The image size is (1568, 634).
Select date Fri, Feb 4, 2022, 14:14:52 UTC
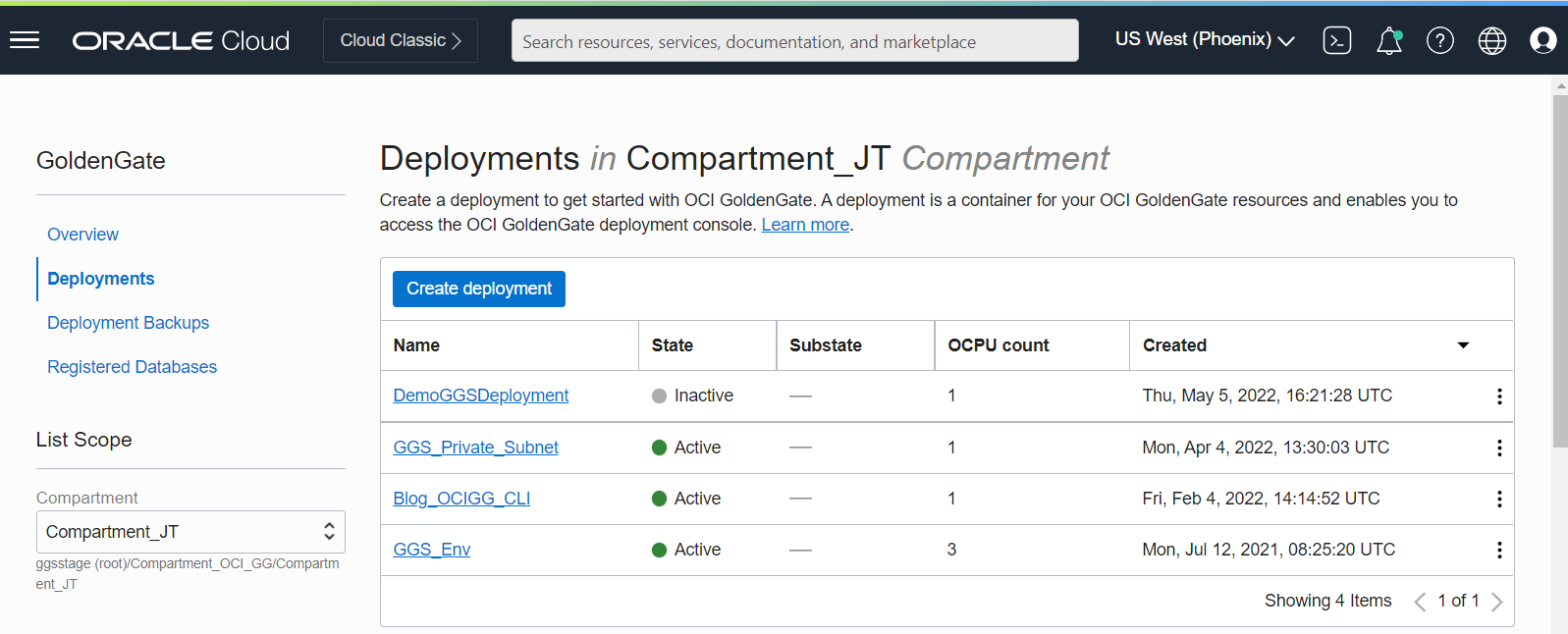pyautogui.click(x=1261, y=499)
